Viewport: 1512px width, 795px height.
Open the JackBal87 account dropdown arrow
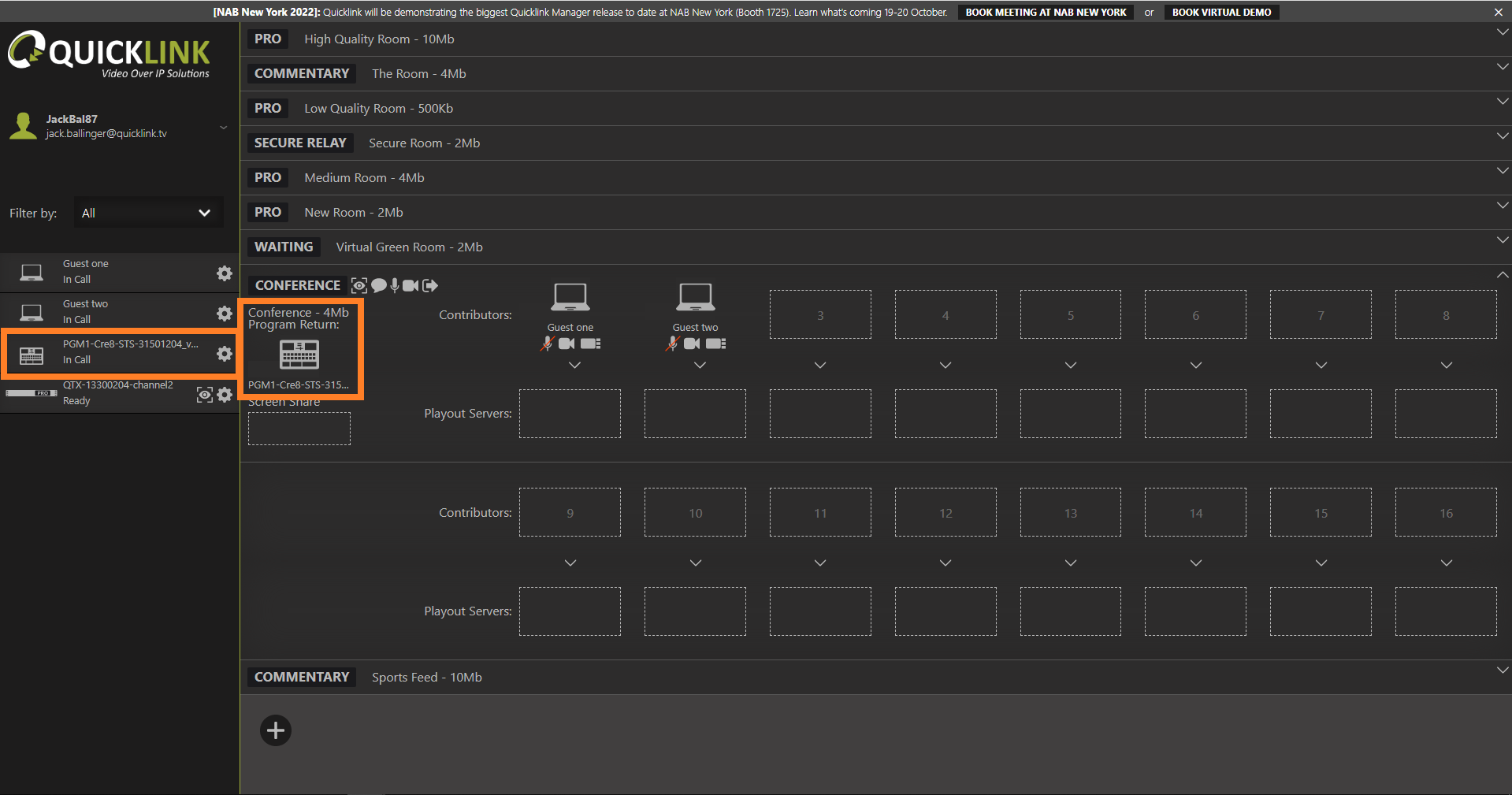(224, 128)
